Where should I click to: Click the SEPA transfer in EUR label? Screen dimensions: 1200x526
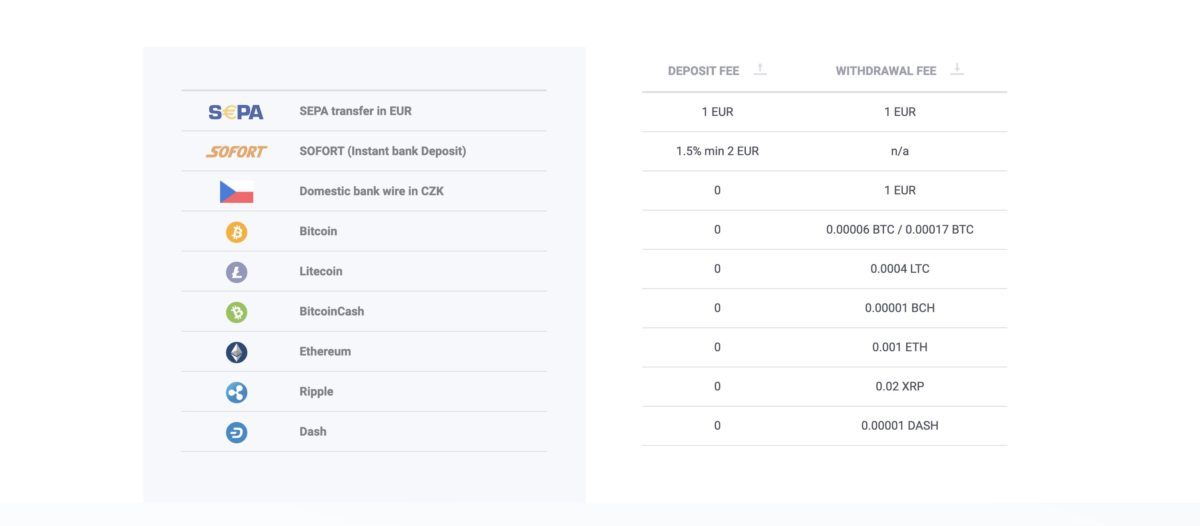[x=355, y=111]
